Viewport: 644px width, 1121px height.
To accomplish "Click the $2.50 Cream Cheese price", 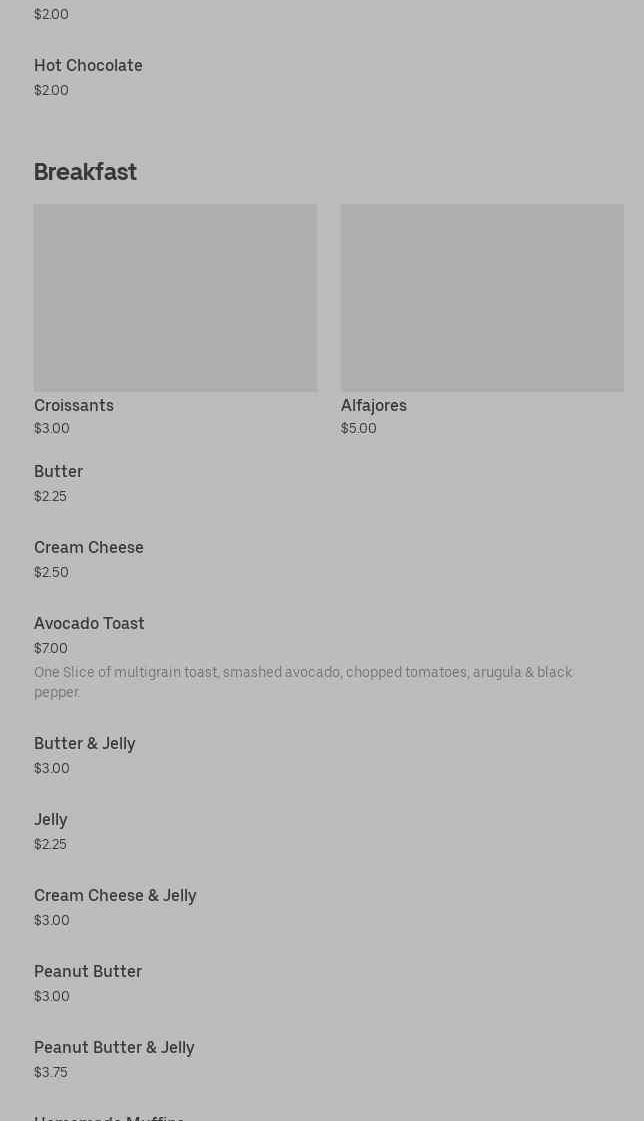I will (51, 573).
